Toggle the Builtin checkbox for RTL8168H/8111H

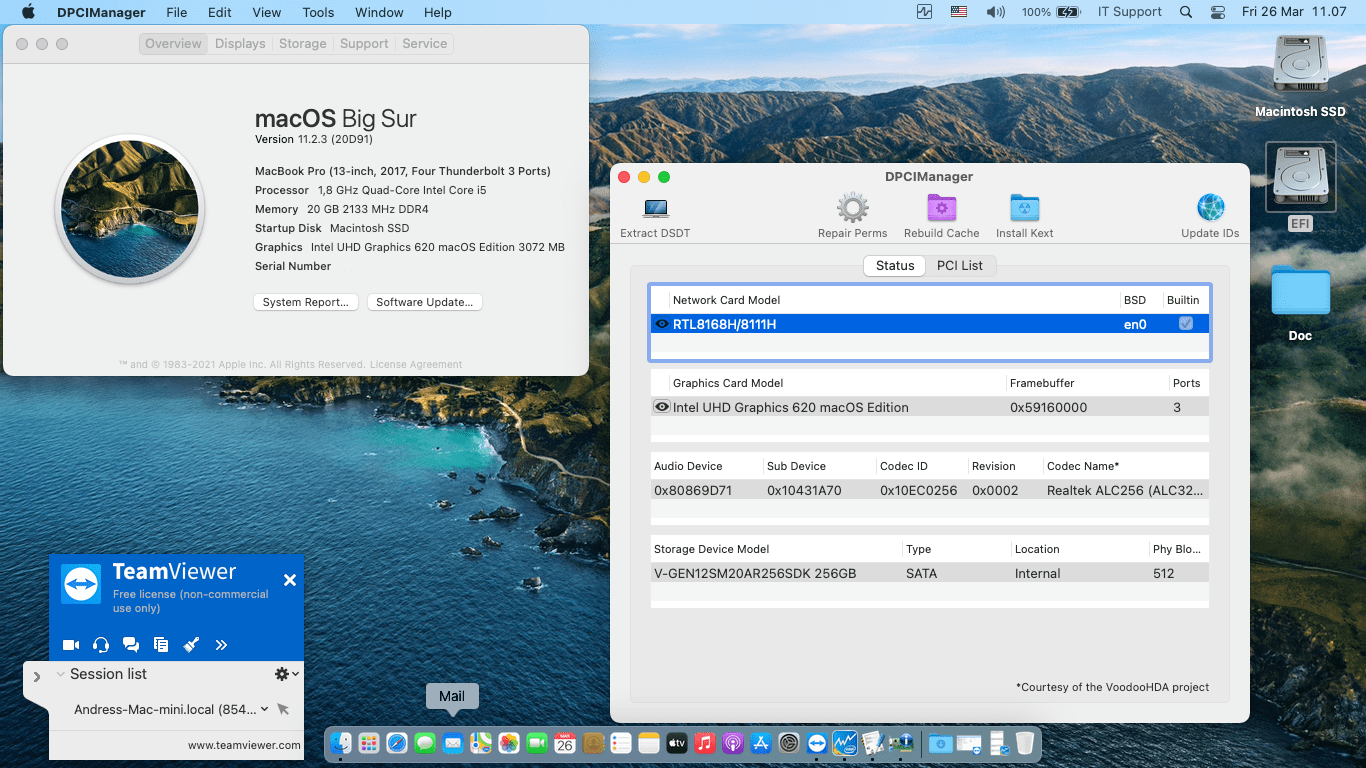(x=1186, y=323)
